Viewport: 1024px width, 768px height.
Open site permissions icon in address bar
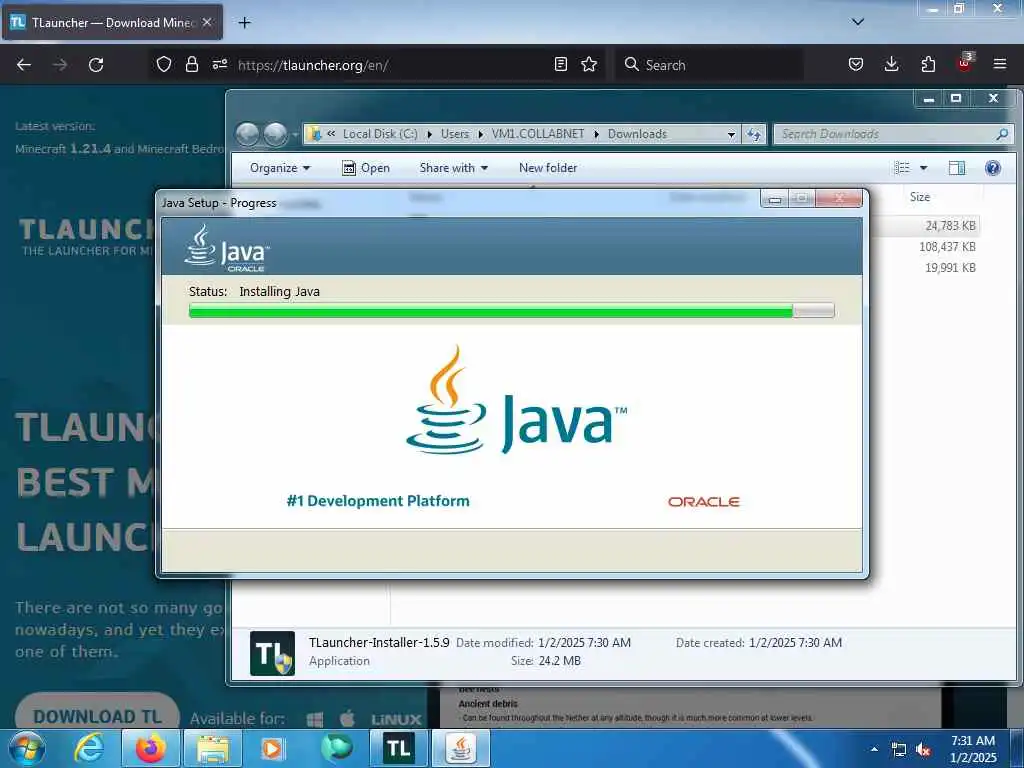(x=219, y=64)
